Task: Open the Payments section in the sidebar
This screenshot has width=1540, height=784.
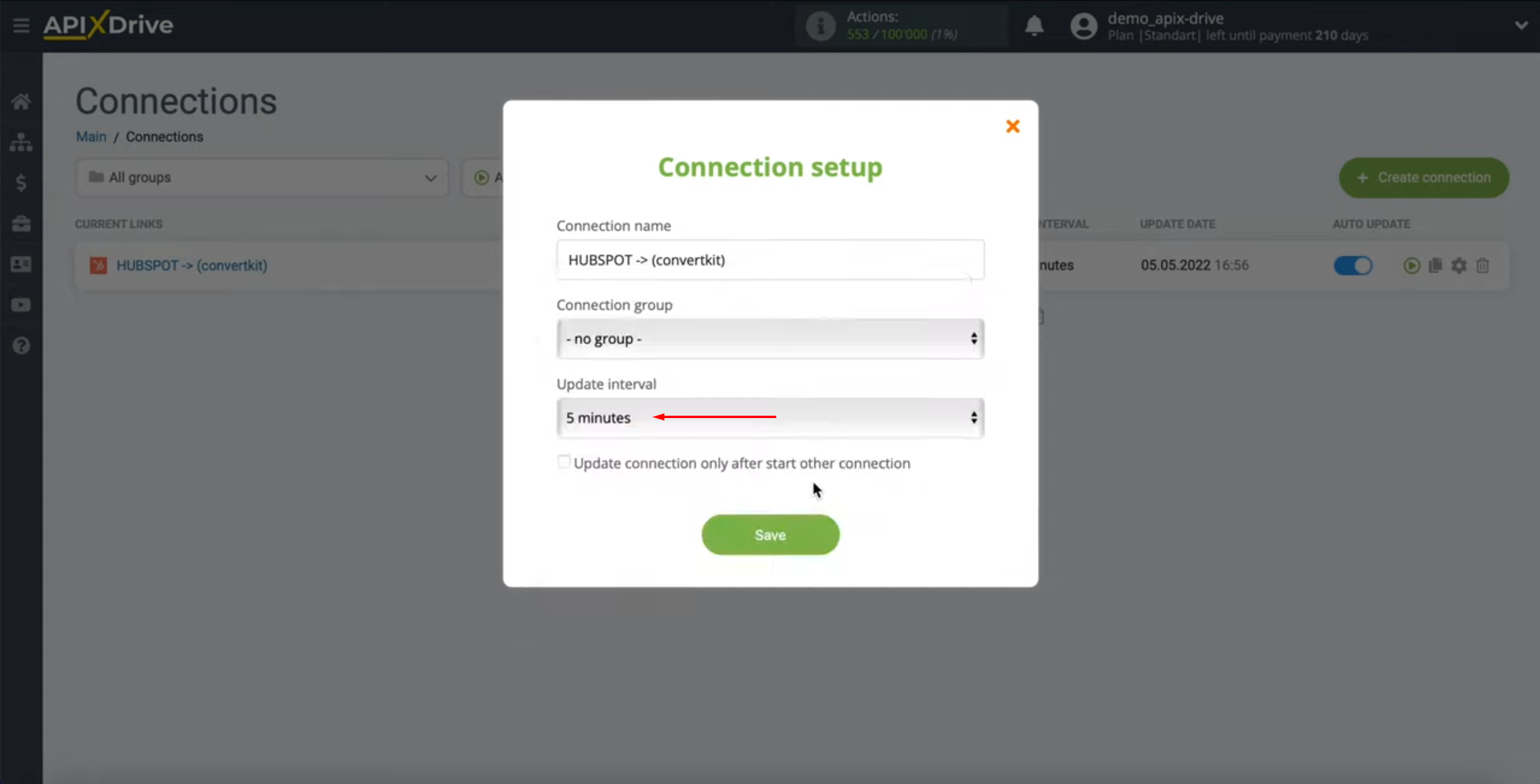Action: pos(21,183)
